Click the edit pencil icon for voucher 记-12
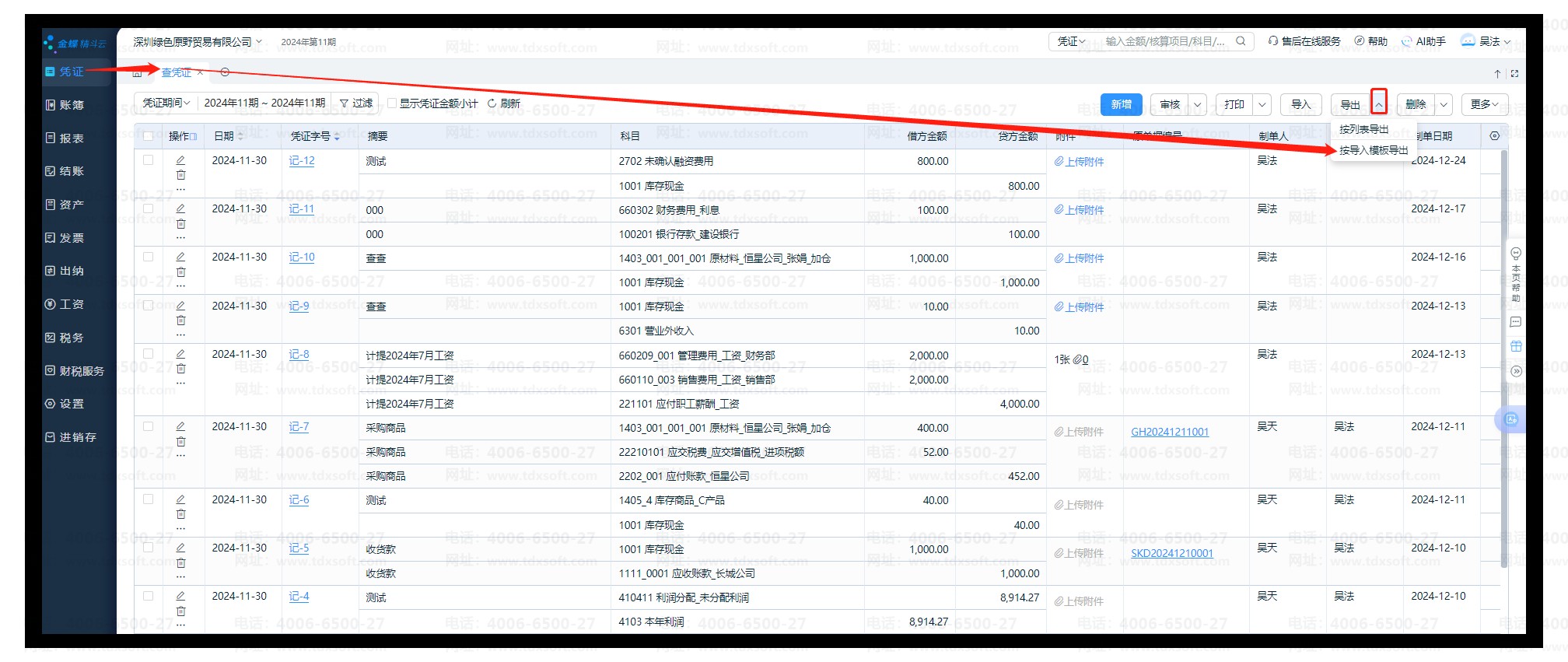The width and height of the screenshot is (1568, 662). [180, 160]
